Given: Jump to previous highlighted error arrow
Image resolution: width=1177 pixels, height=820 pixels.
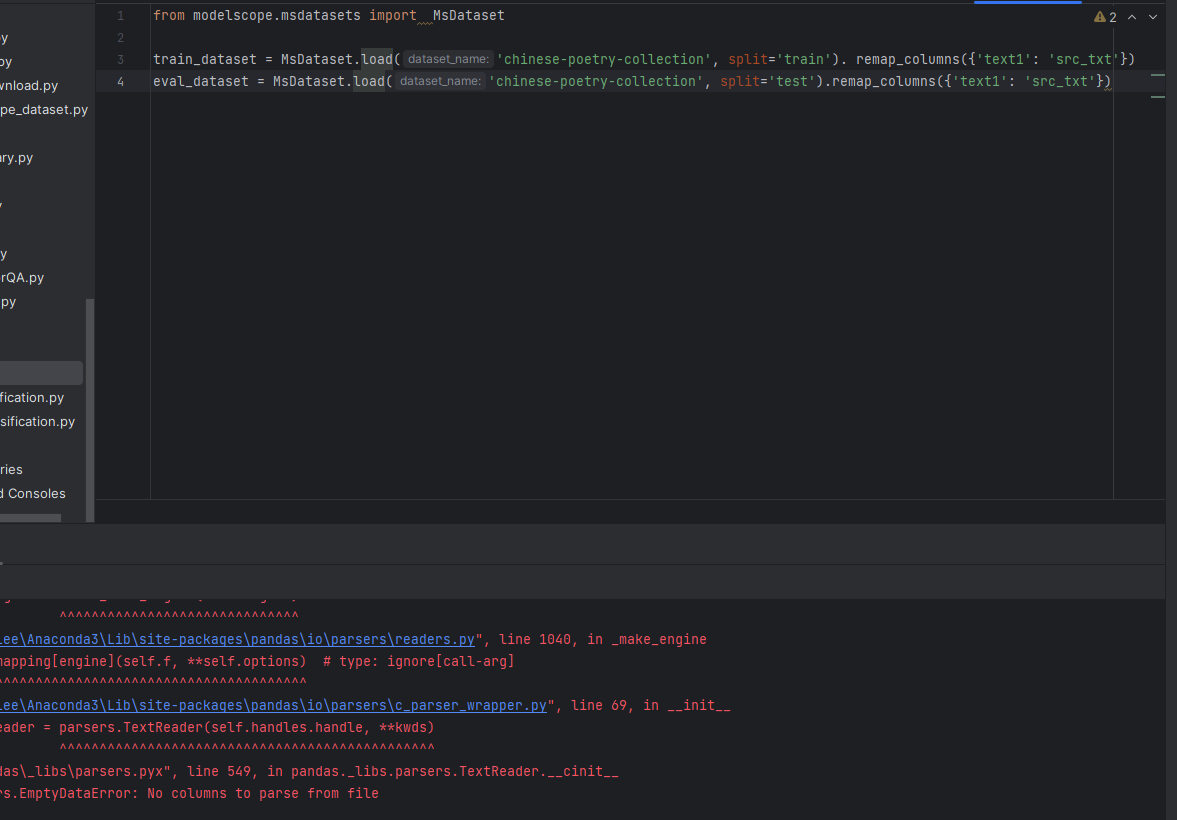Looking at the screenshot, I should [x=1132, y=17].
